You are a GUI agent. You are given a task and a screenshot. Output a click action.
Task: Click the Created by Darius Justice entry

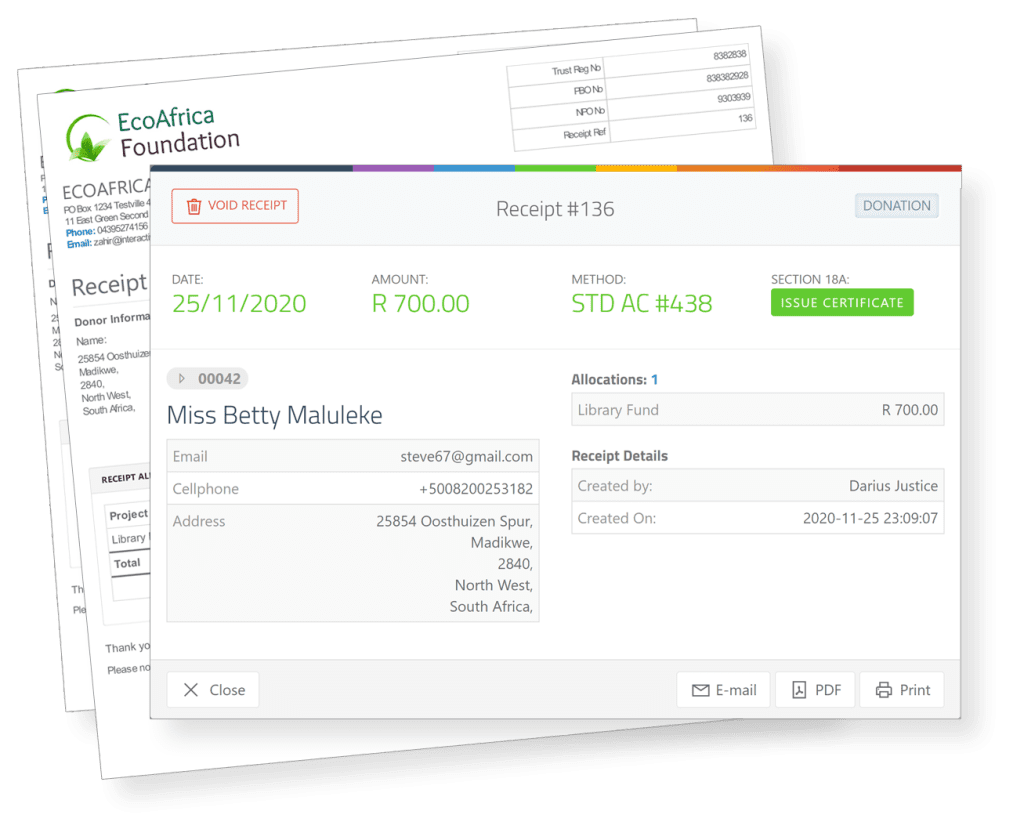point(757,485)
